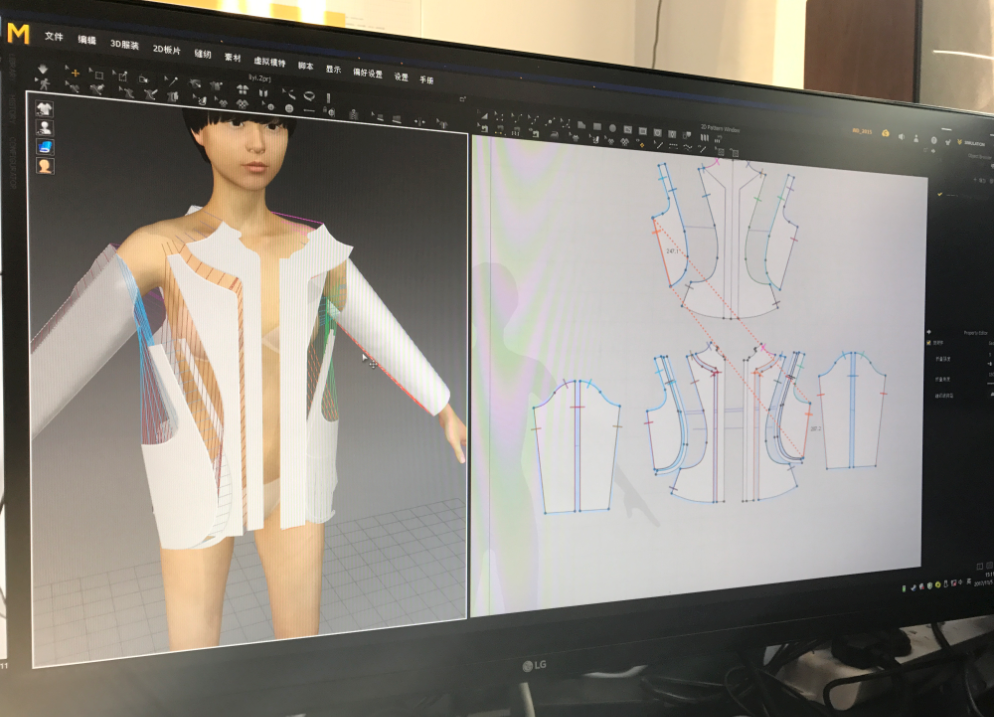
Task: Click the running-figure avatar tool icon
Action: pyautogui.click(x=44, y=84)
